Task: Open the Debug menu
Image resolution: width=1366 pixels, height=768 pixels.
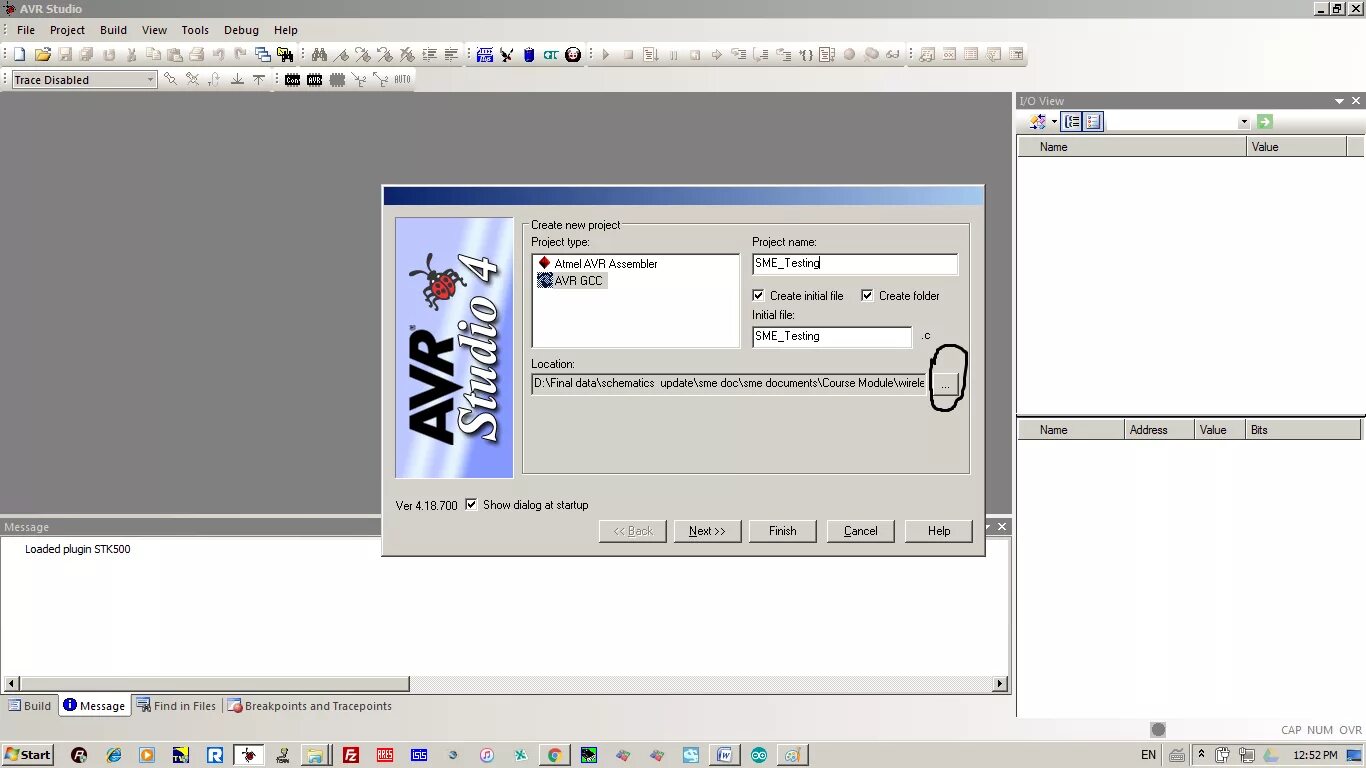Action: coord(241,30)
